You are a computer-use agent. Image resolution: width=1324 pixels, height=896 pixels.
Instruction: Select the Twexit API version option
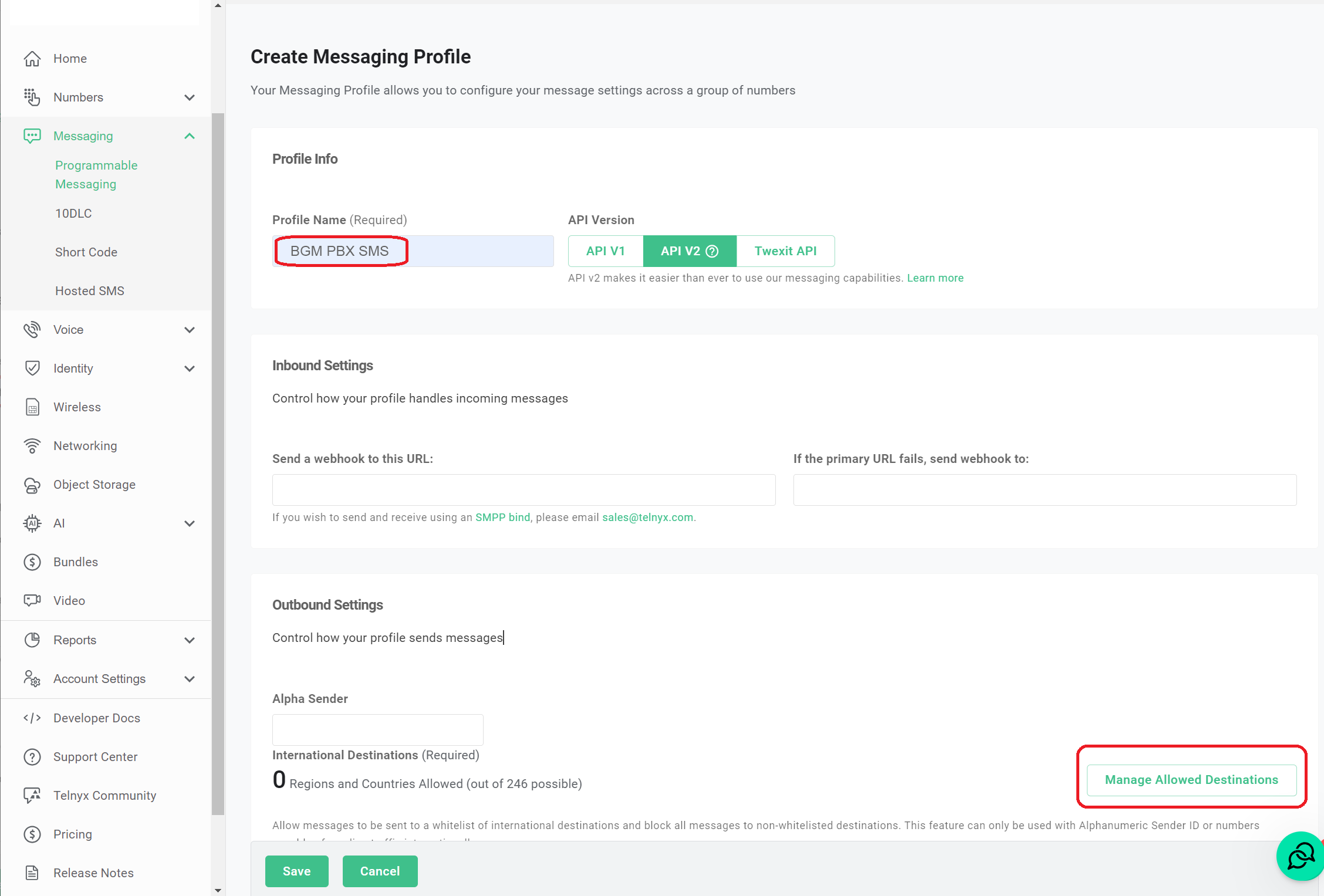point(785,251)
